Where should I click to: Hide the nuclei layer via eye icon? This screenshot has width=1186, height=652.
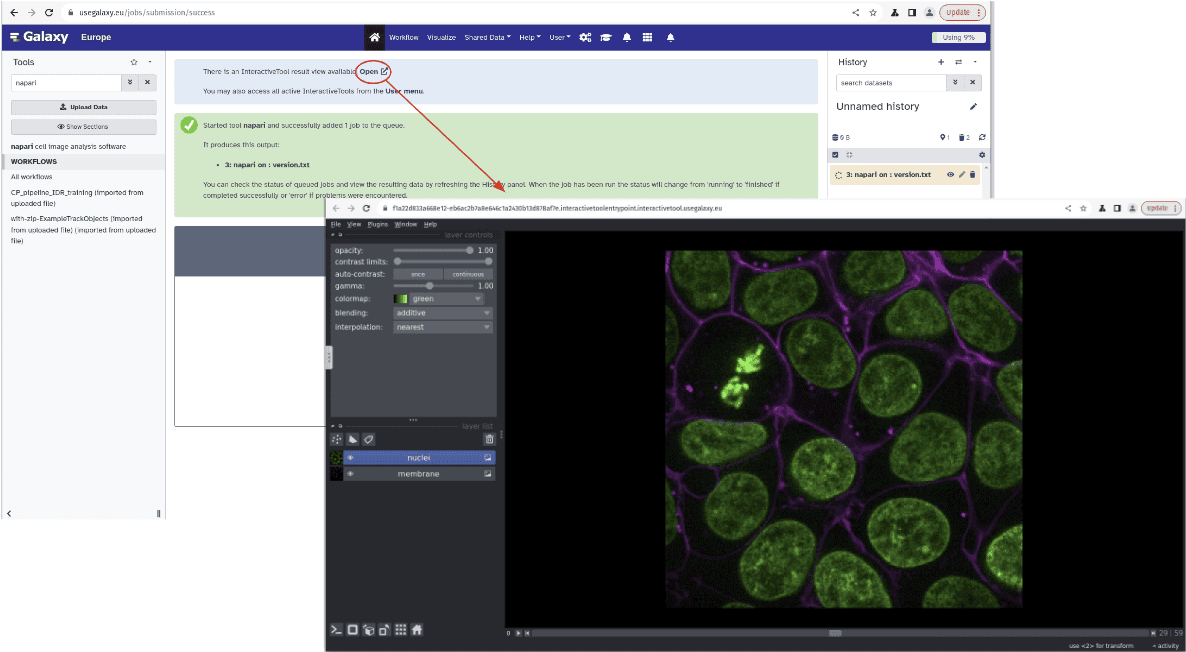click(x=350, y=458)
